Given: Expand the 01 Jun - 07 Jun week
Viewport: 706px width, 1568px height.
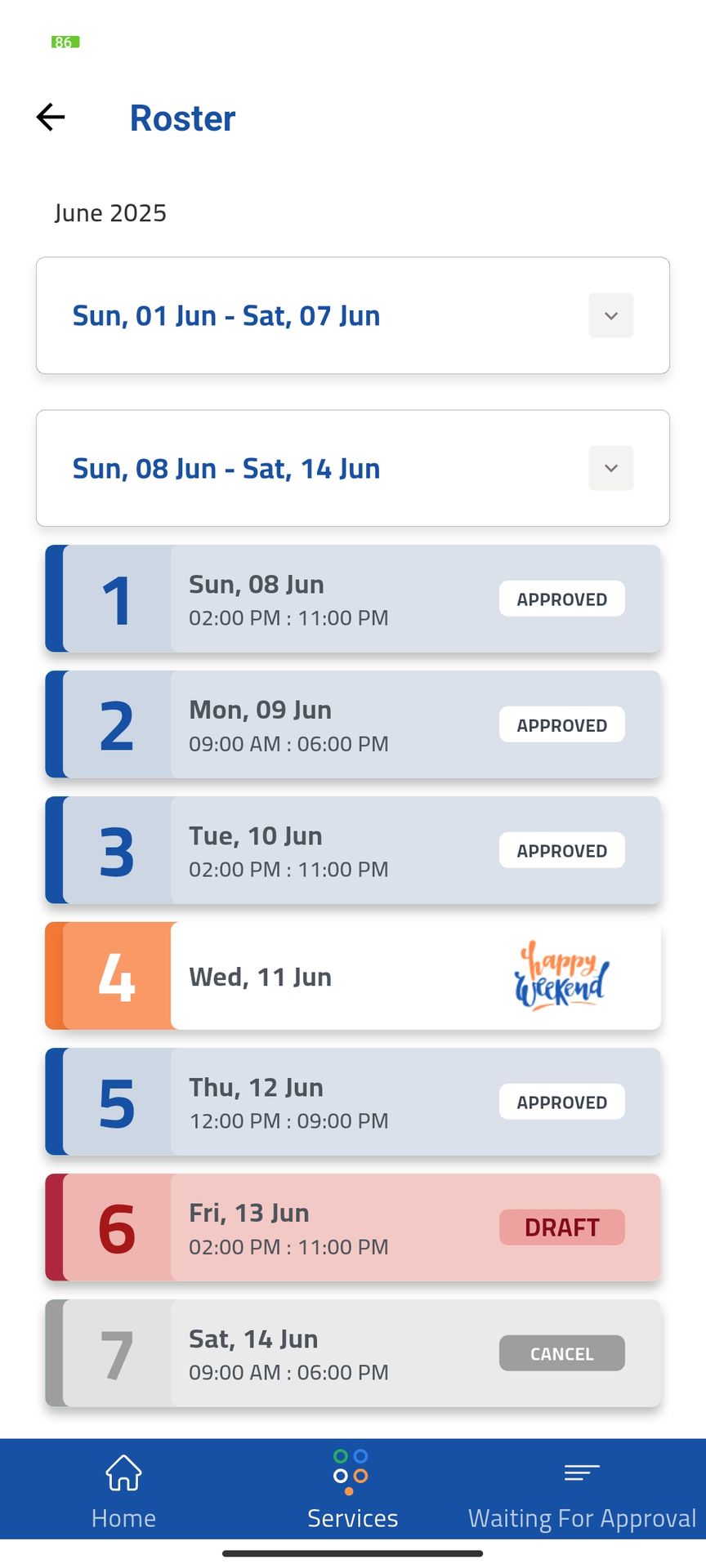Looking at the screenshot, I should pyautogui.click(x=610, y=315).
